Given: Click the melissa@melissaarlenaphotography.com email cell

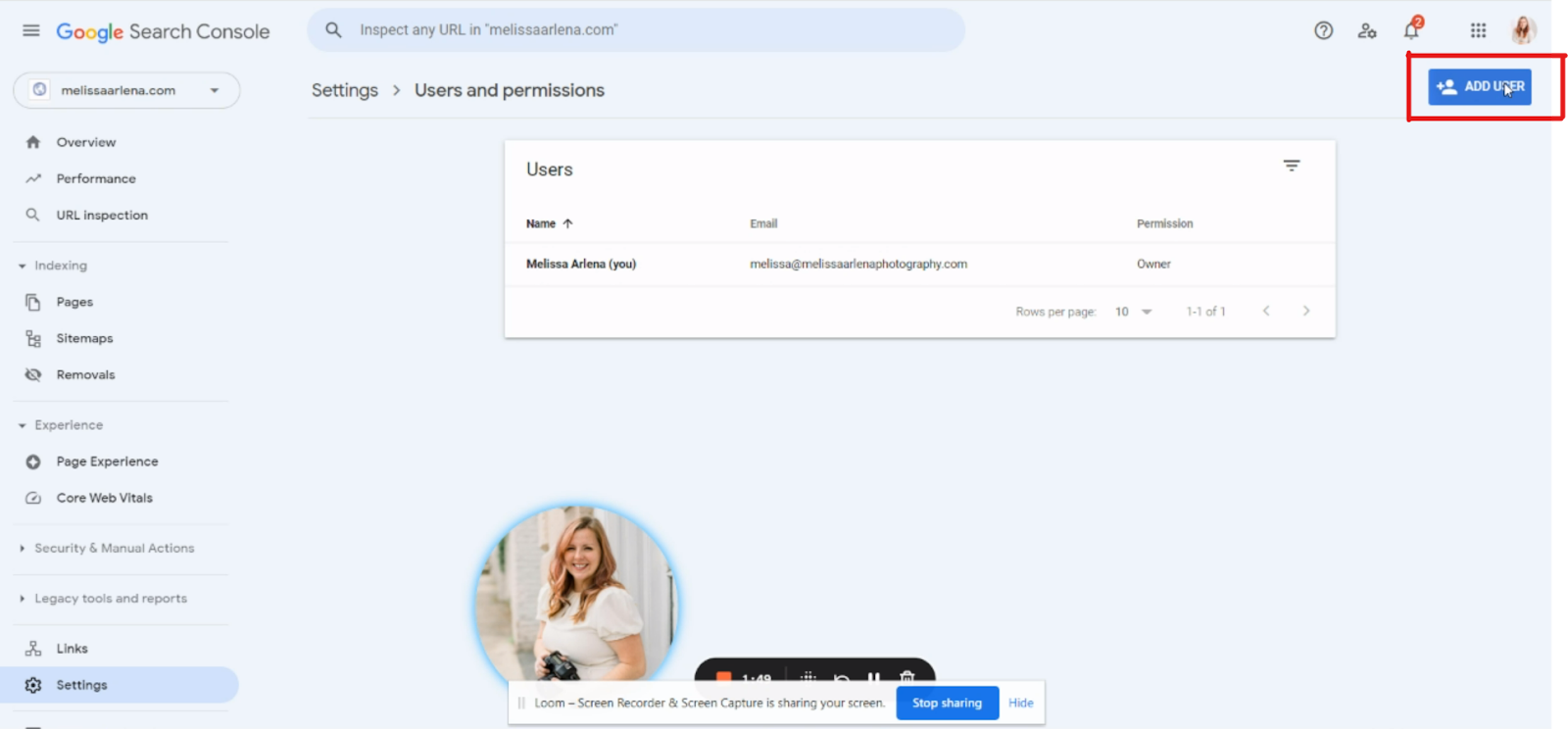Looking at the screenshot, I should coord(858,264).
